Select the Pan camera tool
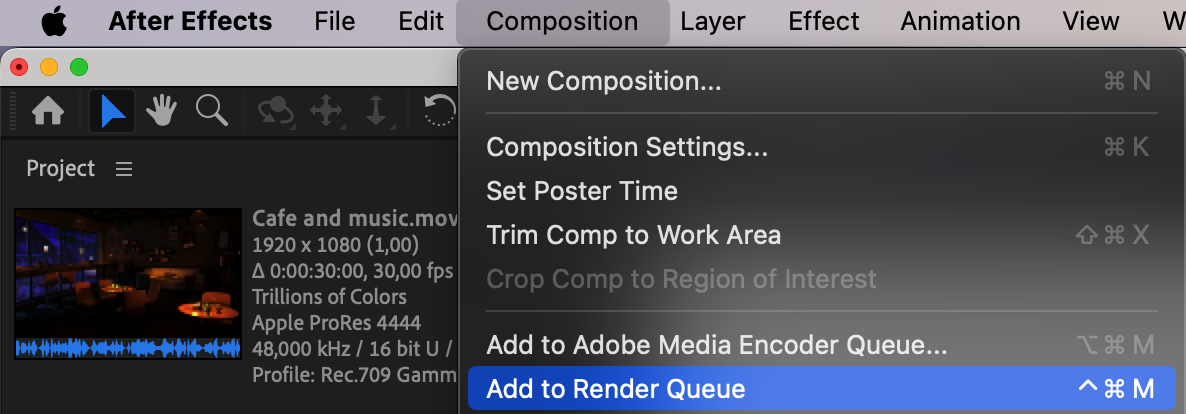 tap(326, 112)
